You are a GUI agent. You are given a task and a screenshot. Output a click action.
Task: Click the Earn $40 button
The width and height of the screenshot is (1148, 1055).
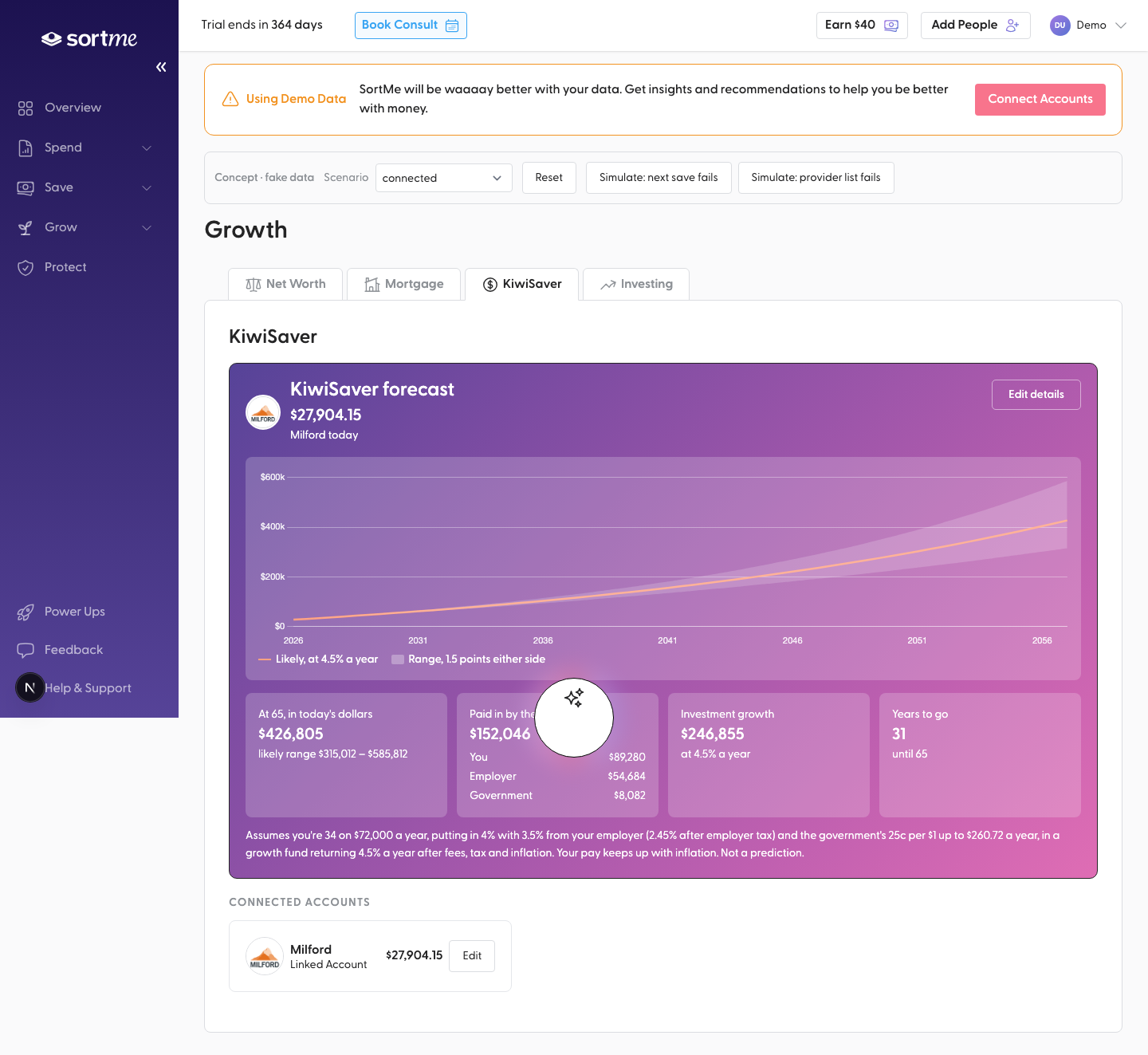[x=862, y=26]
